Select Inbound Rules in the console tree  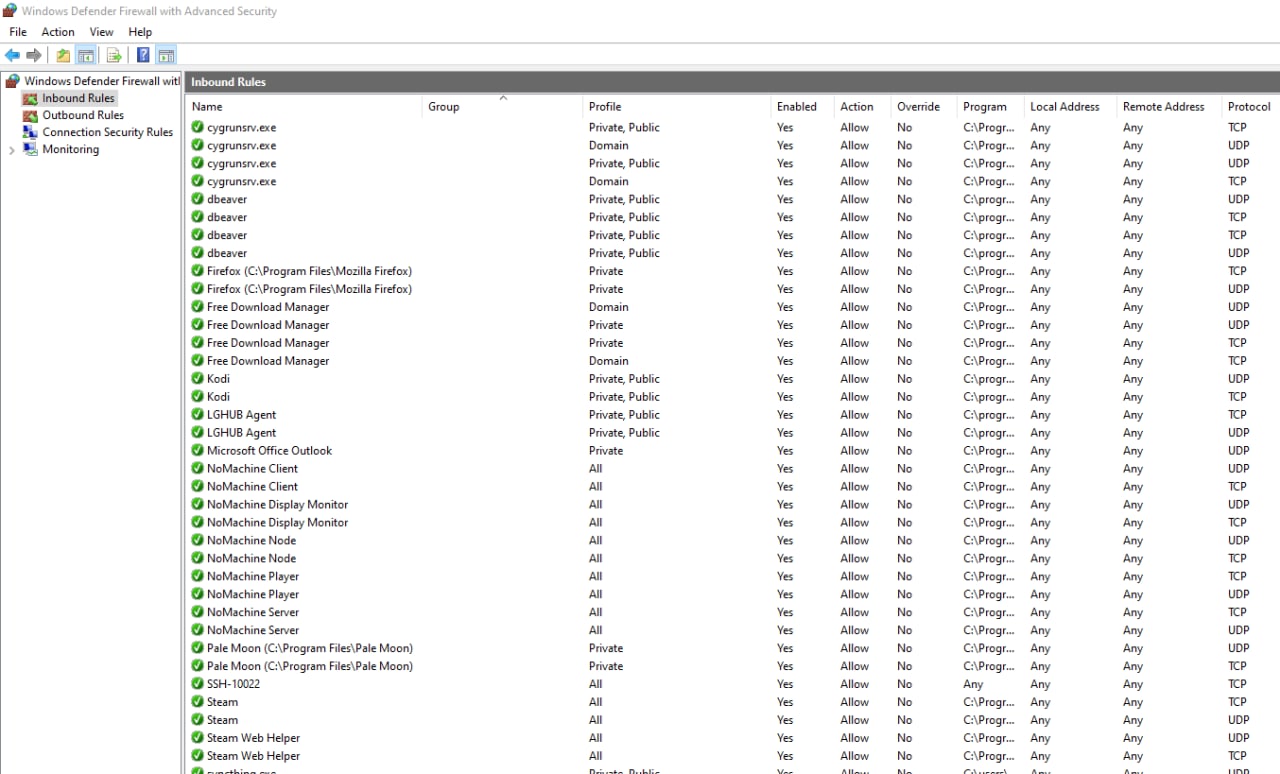point(78,98)
